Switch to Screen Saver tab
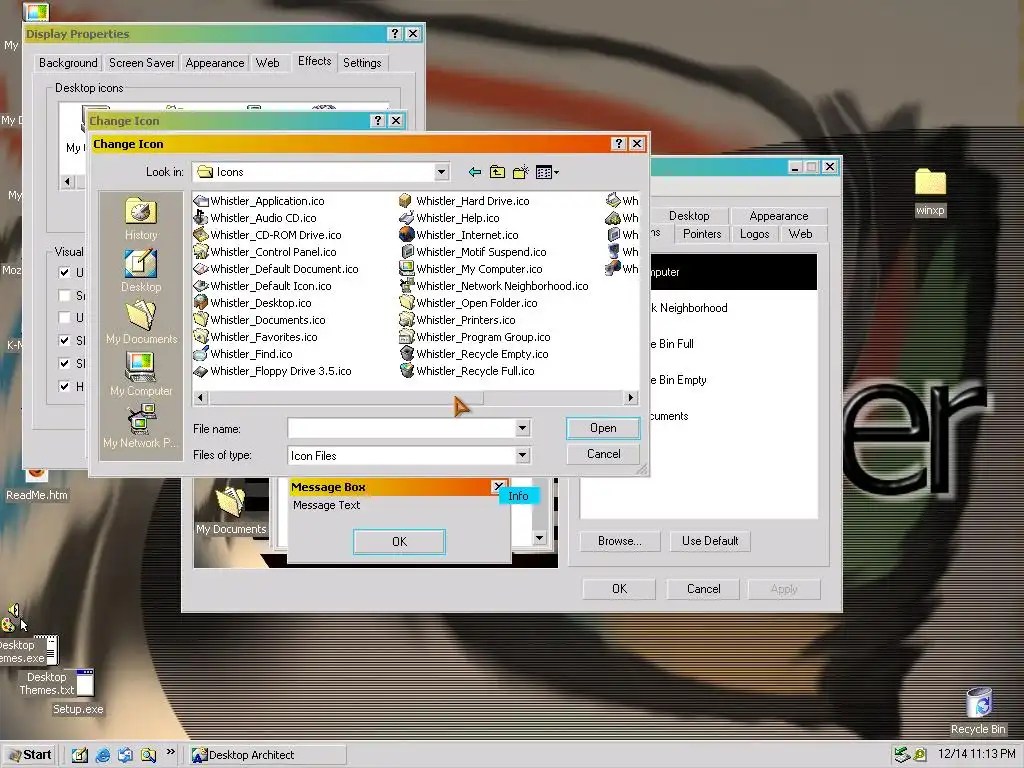1024x768 pixels. tap(141, 63)
